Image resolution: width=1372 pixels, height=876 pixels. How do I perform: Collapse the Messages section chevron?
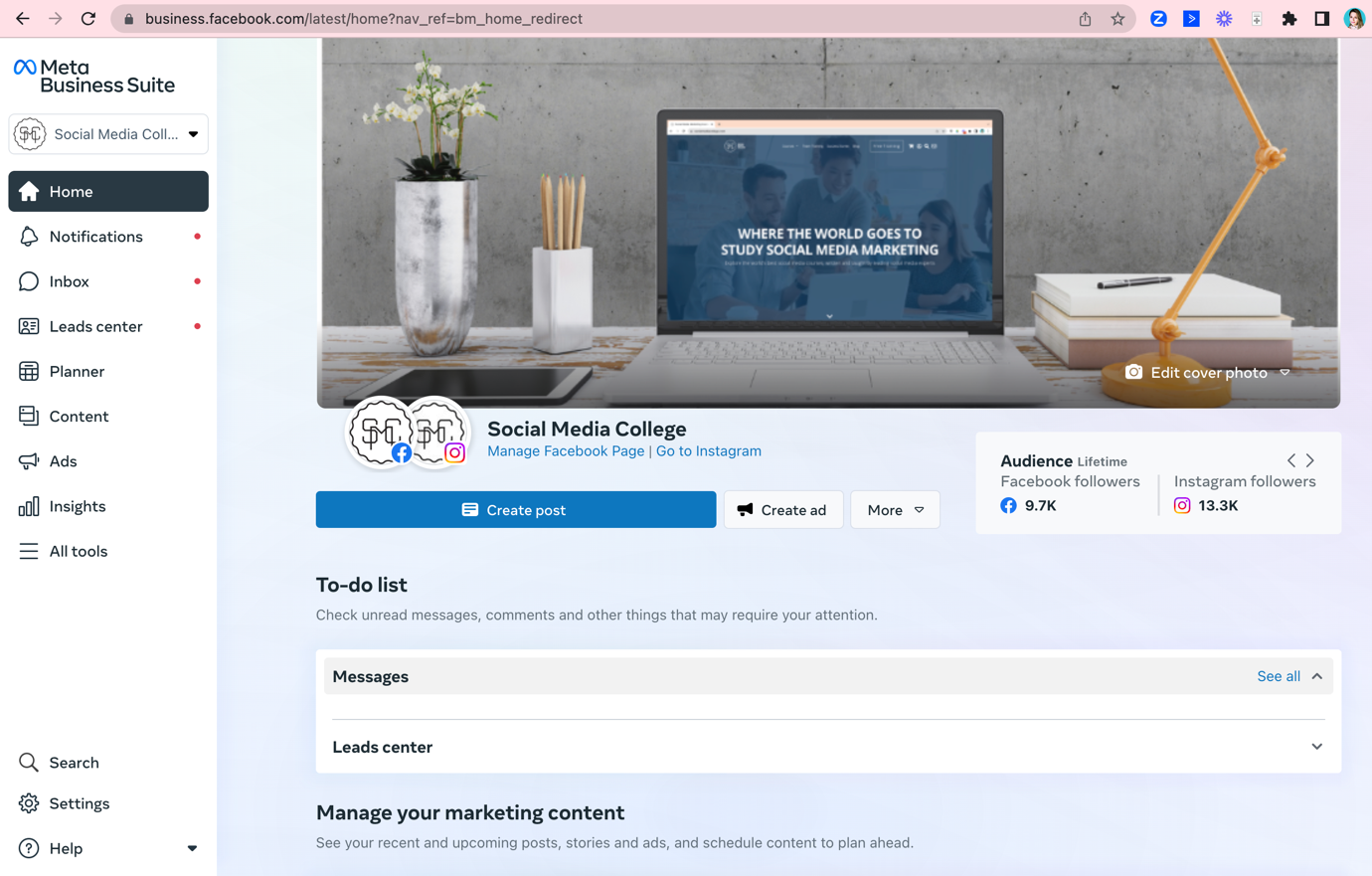[x=1317, y=676]
